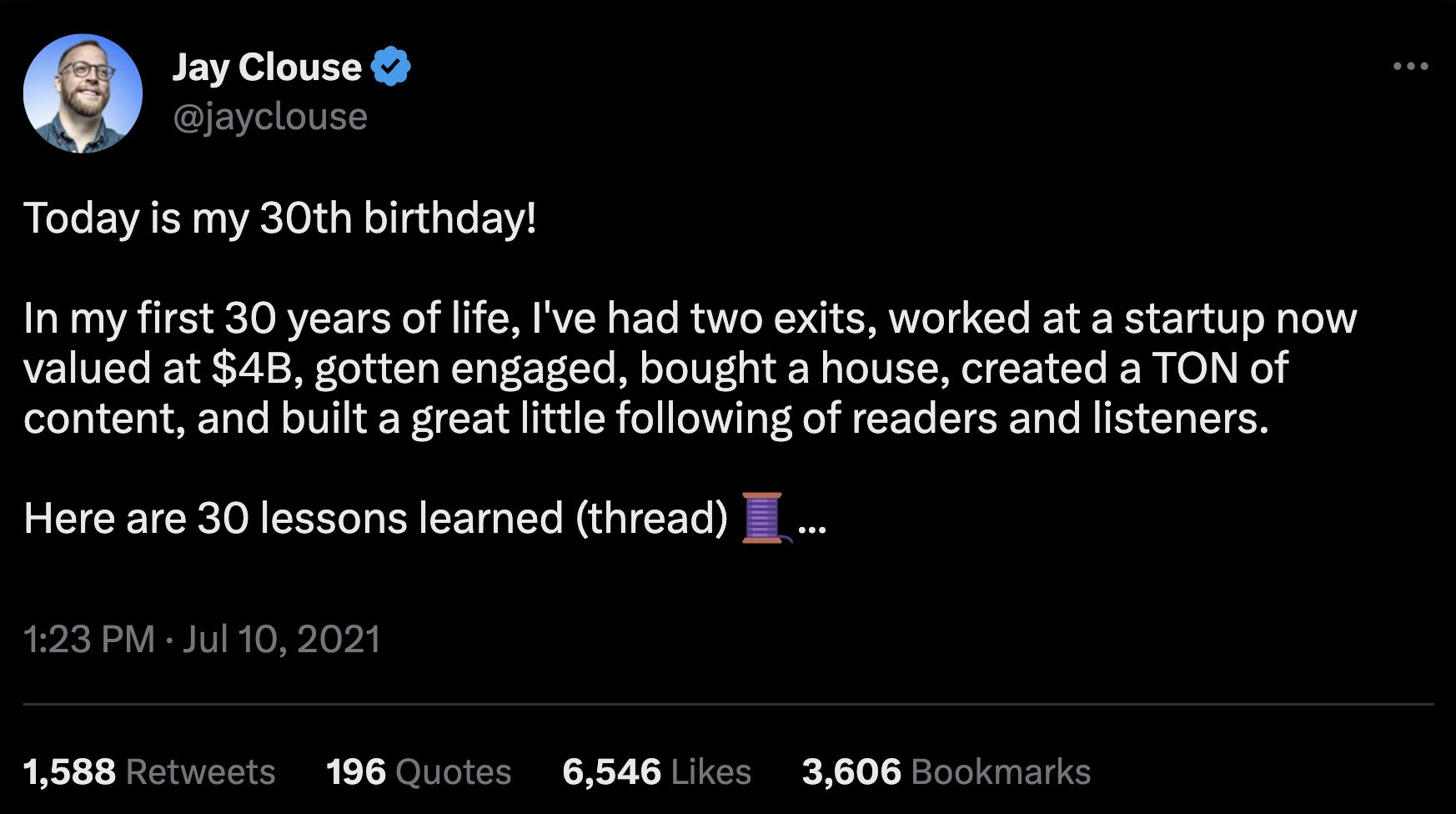This screenshot has height=814, width=1456.
Task: View the 6,546 Likes list
Action: pos(658,771)
